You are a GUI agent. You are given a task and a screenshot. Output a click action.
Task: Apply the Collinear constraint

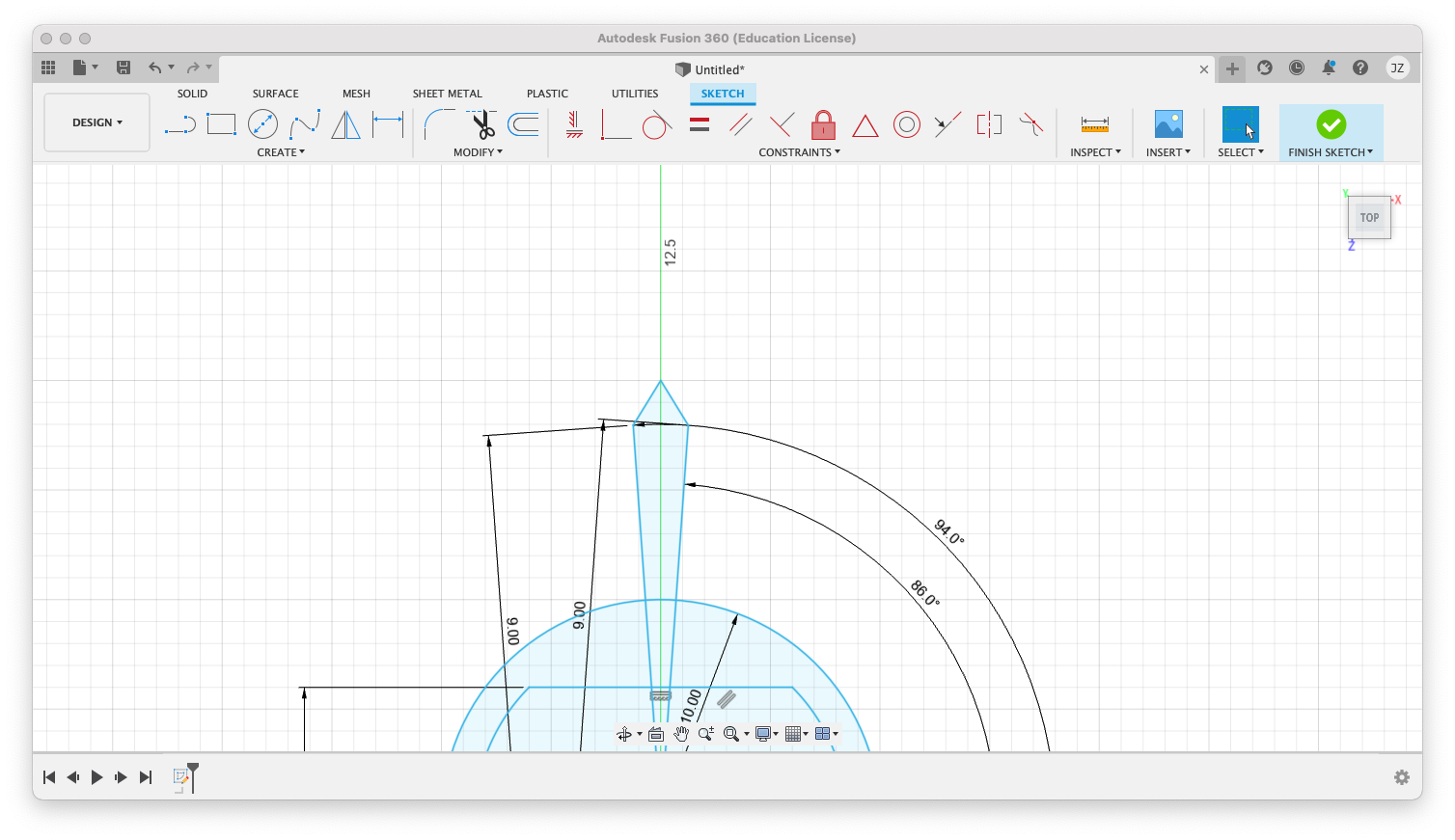[x=947, y=124]
